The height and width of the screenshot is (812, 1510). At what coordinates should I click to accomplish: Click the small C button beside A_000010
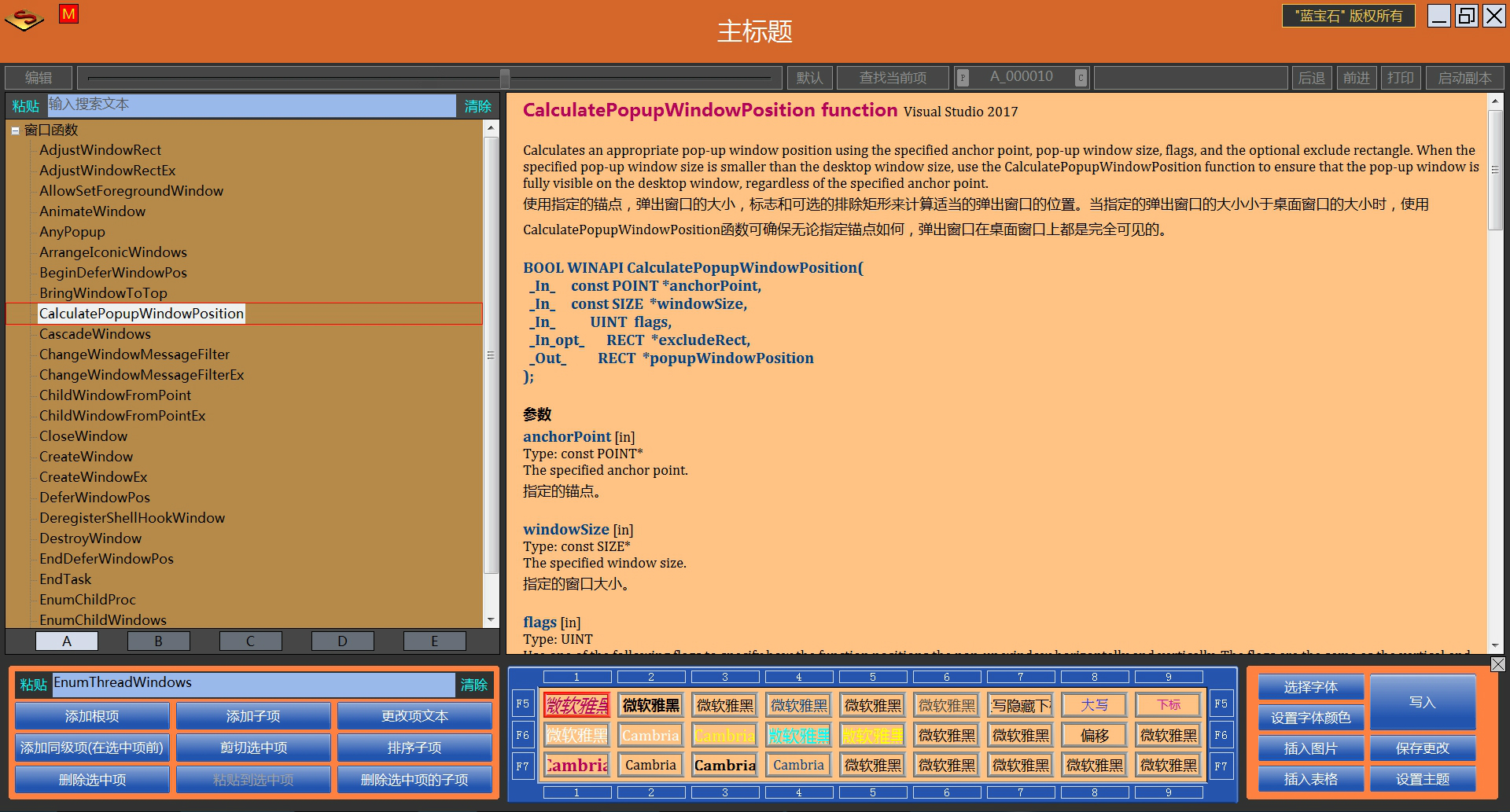tap(1081, 78)
